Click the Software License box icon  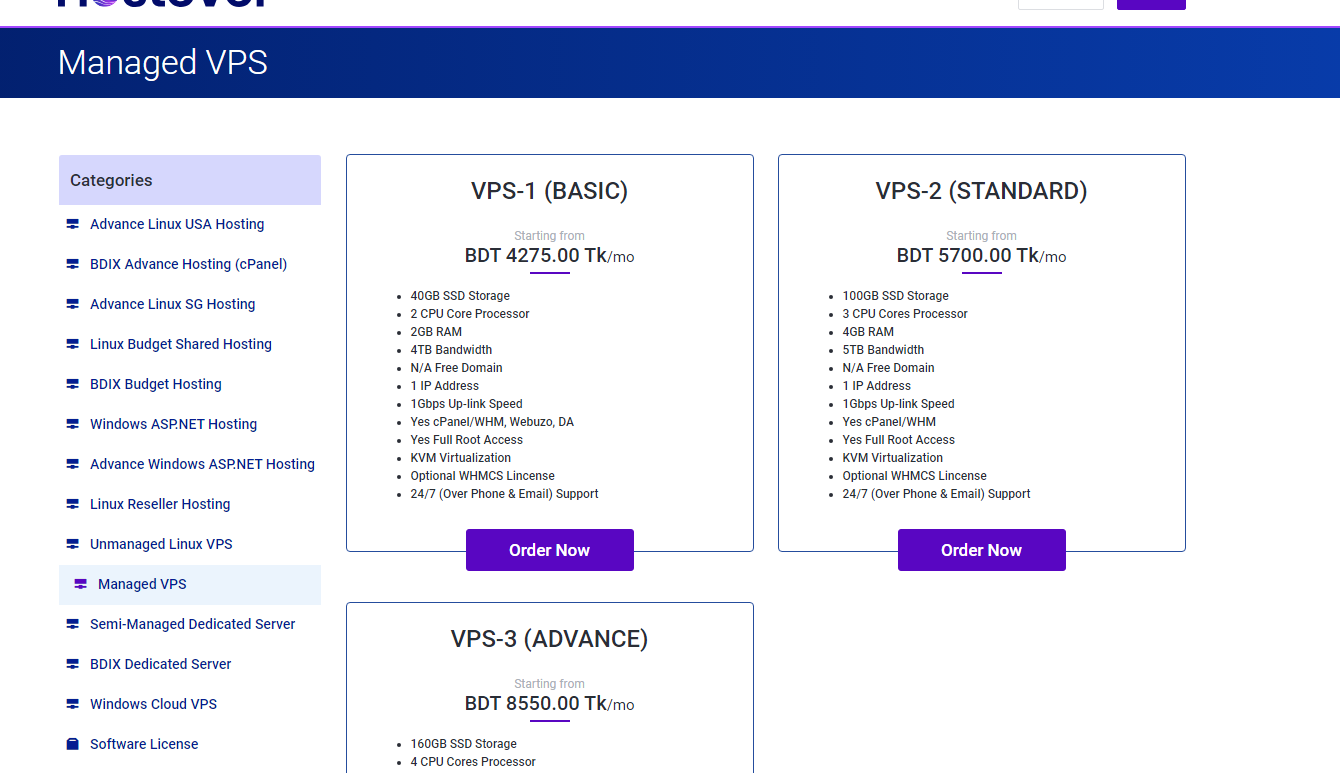point(72,744)
